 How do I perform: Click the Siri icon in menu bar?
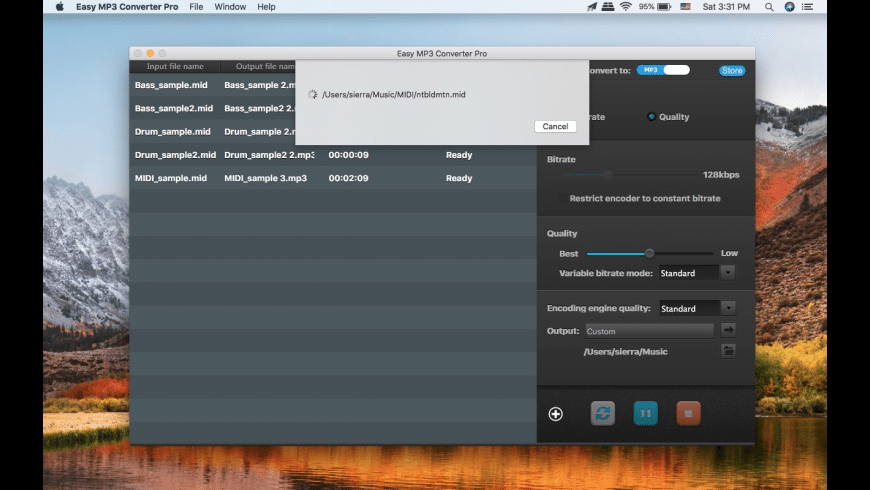point(789,7)
